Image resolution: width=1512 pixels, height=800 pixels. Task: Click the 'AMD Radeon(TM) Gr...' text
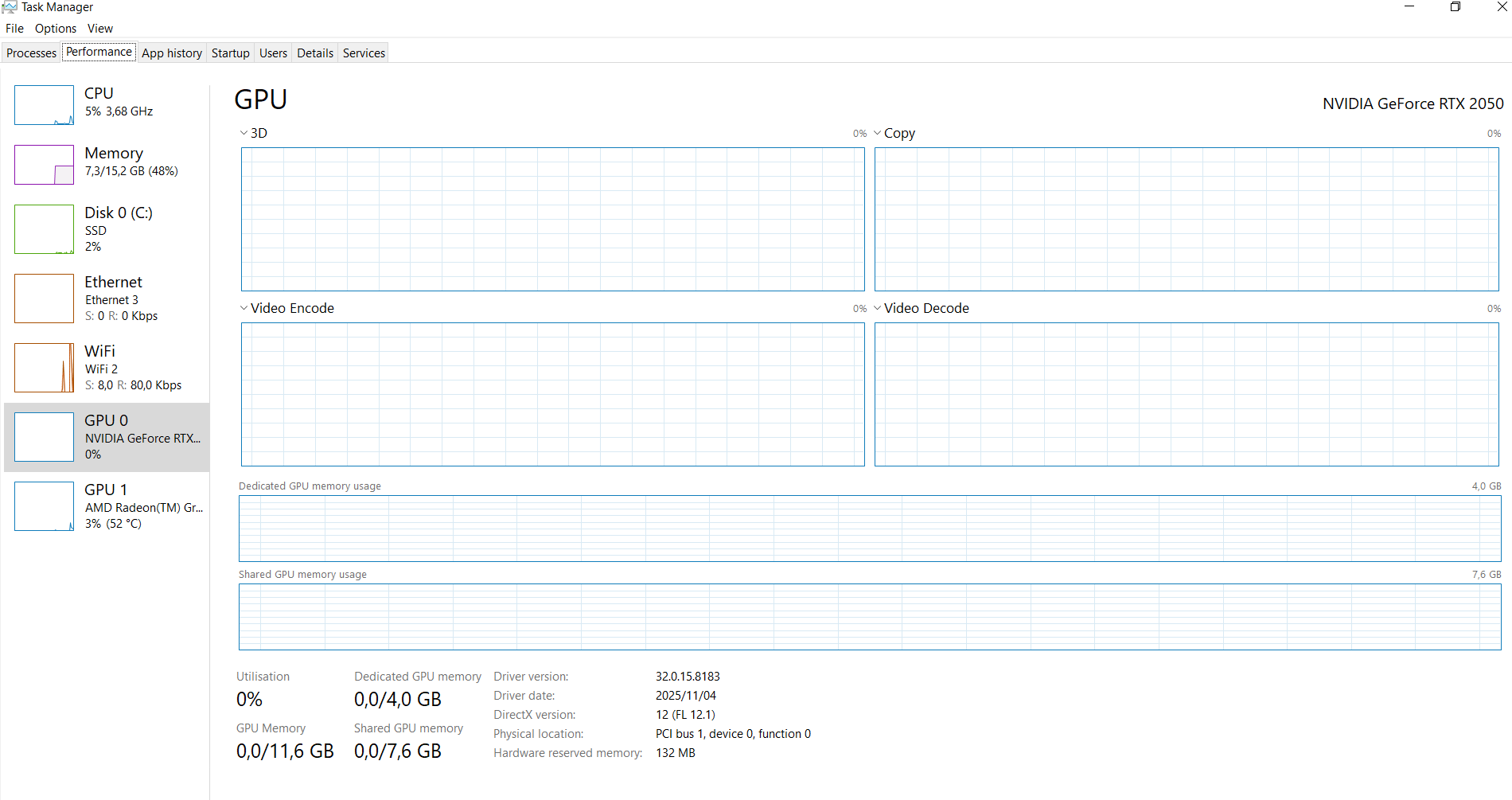(144, 508)
